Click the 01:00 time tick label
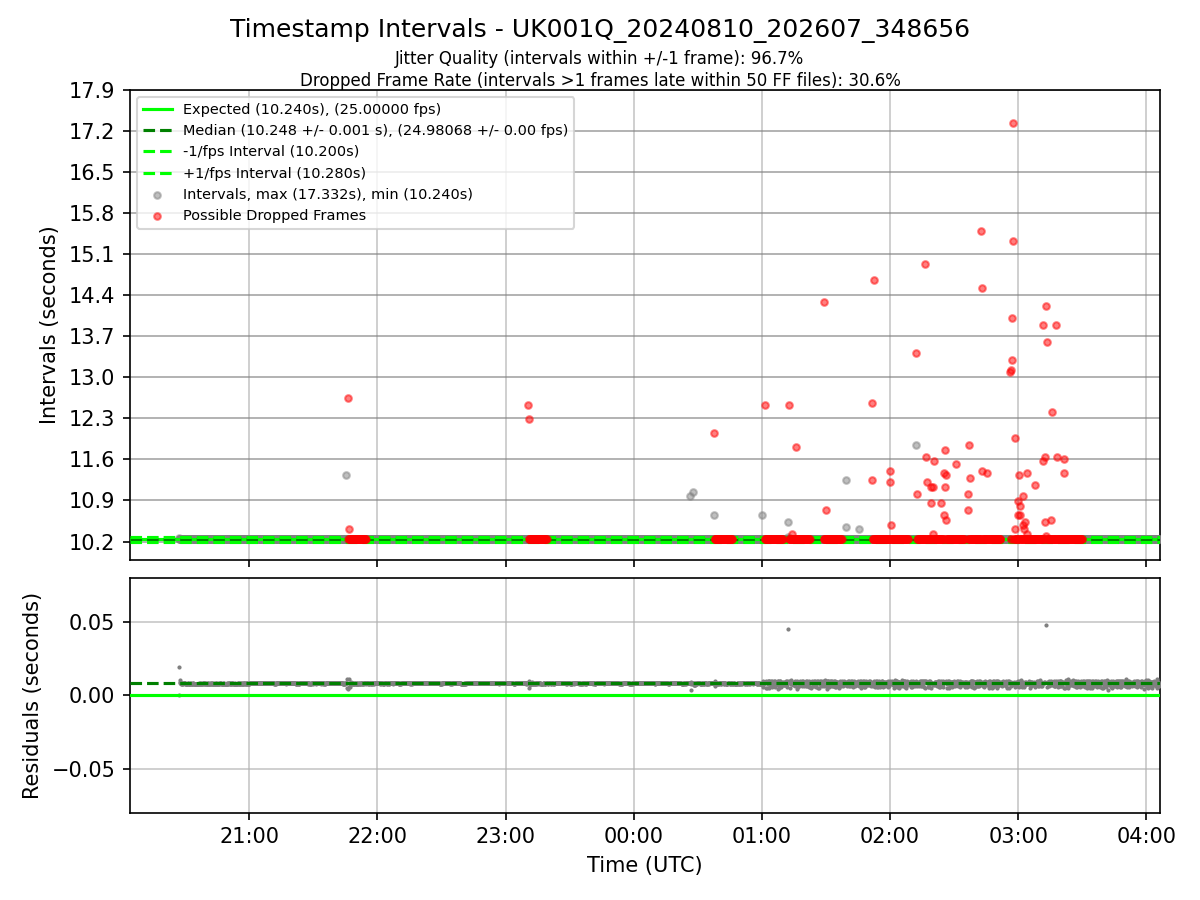The width and height of the screenshot is (1200, 900). pos(761,836)
